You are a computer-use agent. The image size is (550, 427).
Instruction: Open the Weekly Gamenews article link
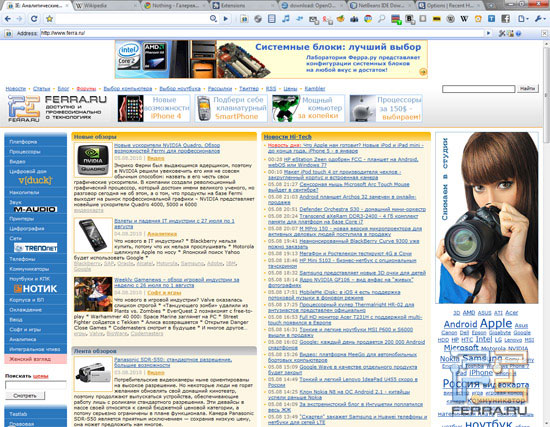click(x=176, y=282)
